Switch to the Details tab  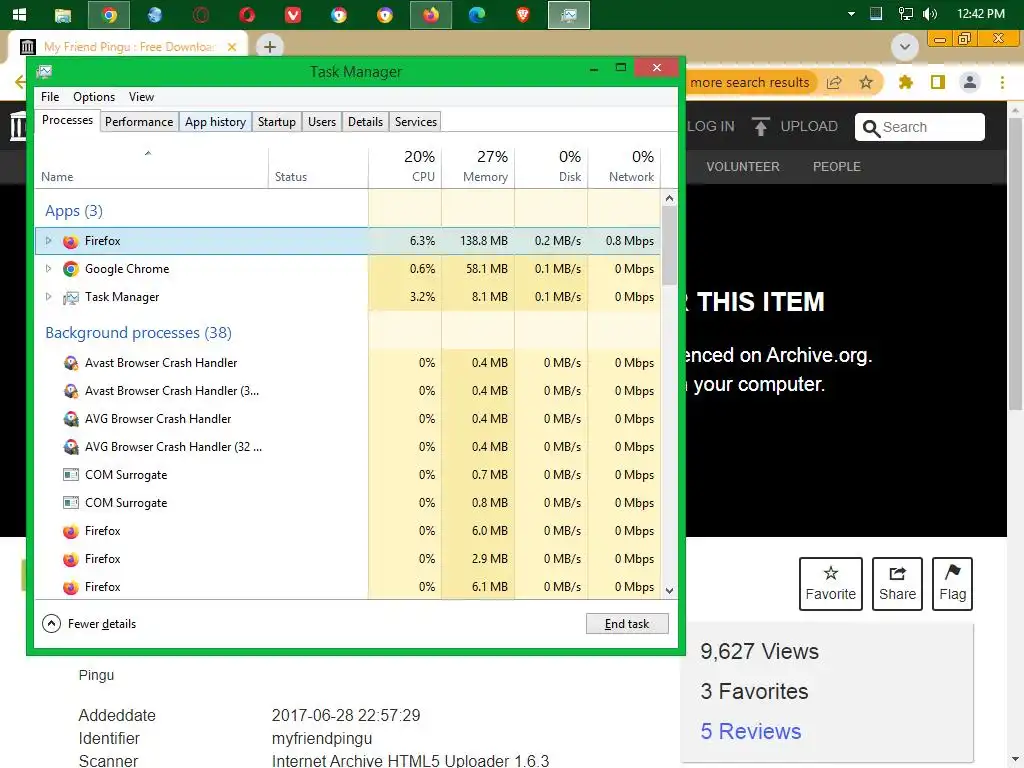point(365,121)
